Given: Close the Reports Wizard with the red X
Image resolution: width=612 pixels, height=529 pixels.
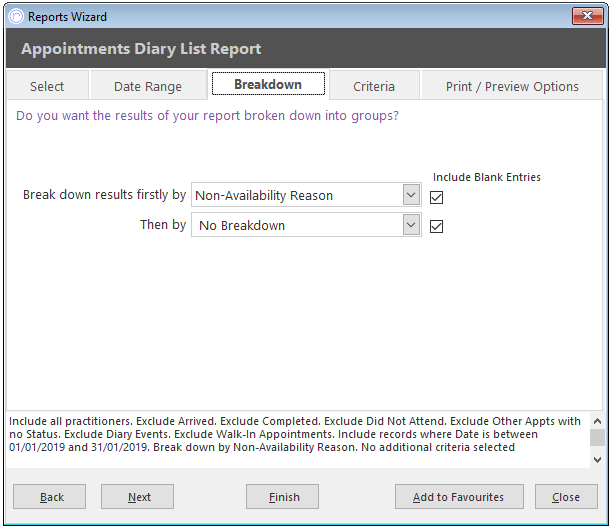Looking at the screenshot, I should (x=587, y=16).
